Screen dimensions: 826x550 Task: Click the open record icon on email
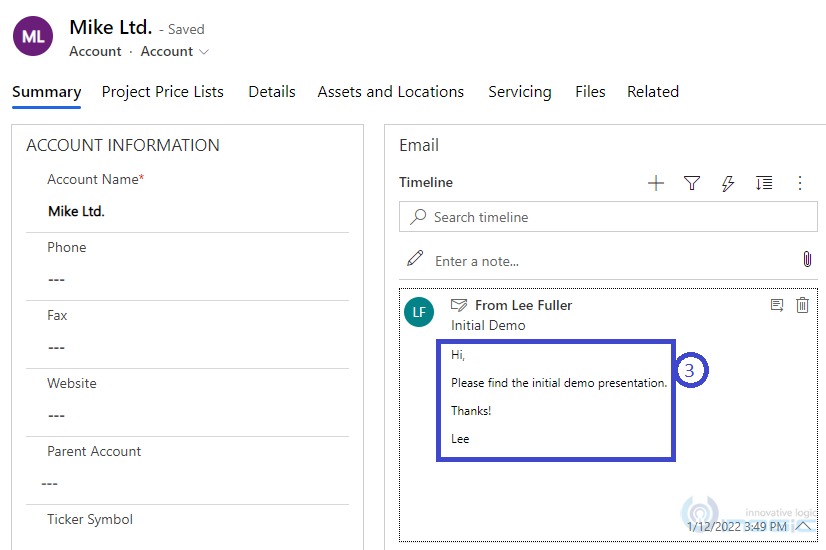pyautogui.click(x=777, y=305)
